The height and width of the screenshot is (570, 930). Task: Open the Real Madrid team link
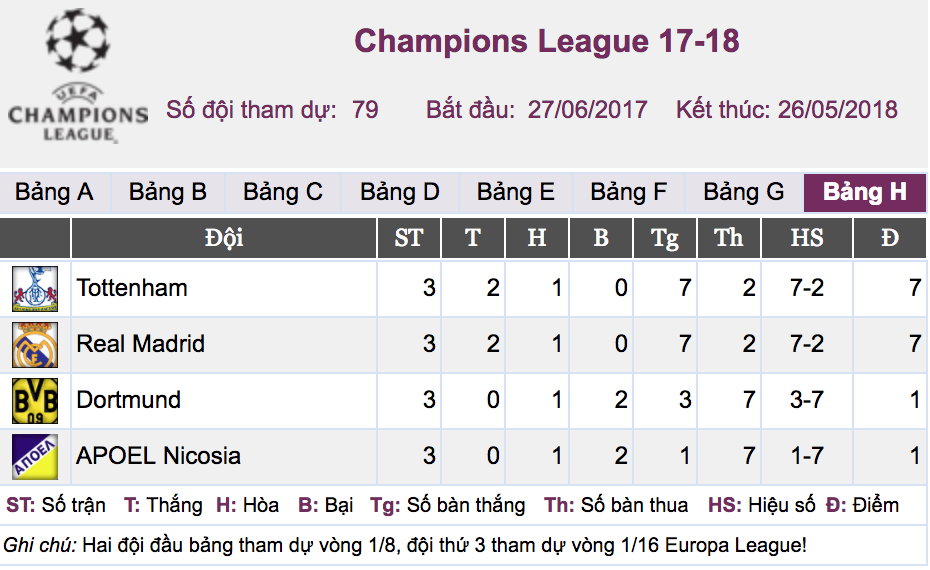pyautogui.click(x=141, y=344)
